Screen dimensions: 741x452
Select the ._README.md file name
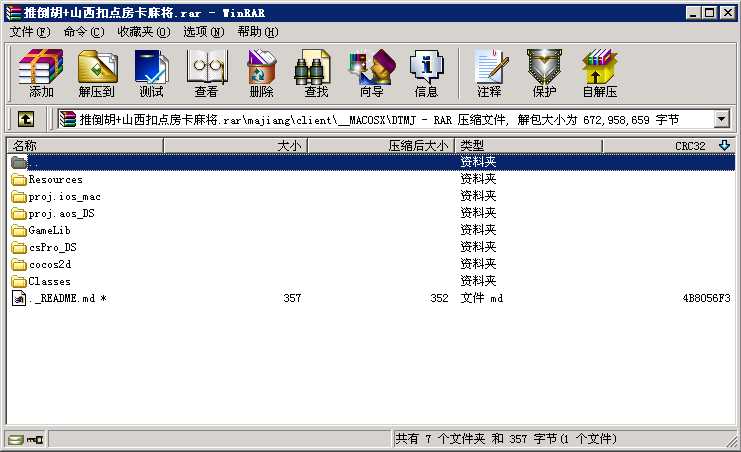point(67,298)
